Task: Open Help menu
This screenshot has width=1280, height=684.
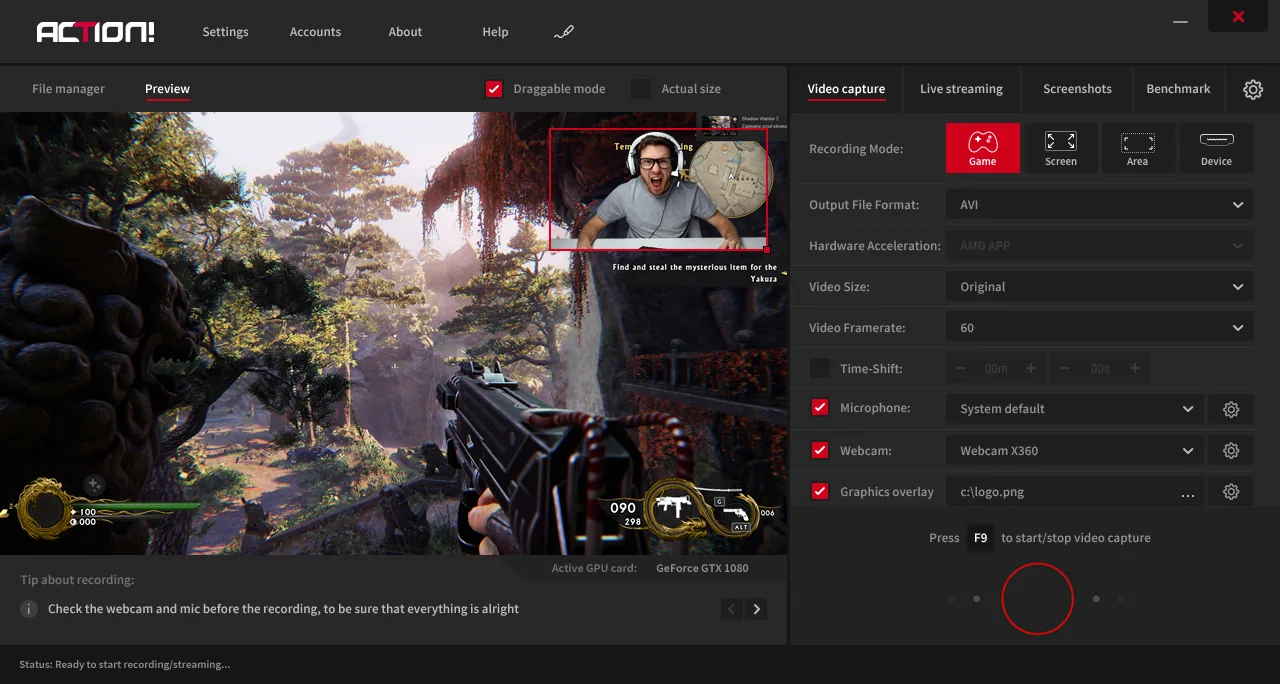Action: coord(495,32)
